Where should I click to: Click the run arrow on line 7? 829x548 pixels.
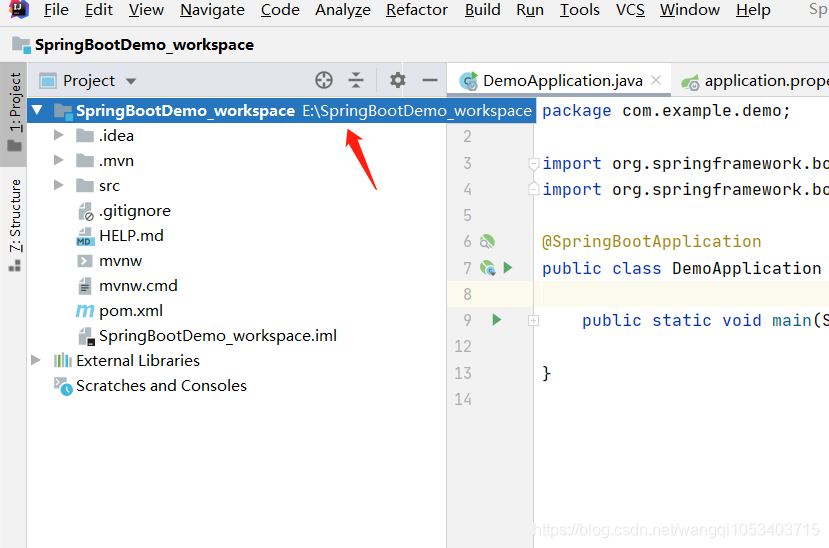[508, 267]
